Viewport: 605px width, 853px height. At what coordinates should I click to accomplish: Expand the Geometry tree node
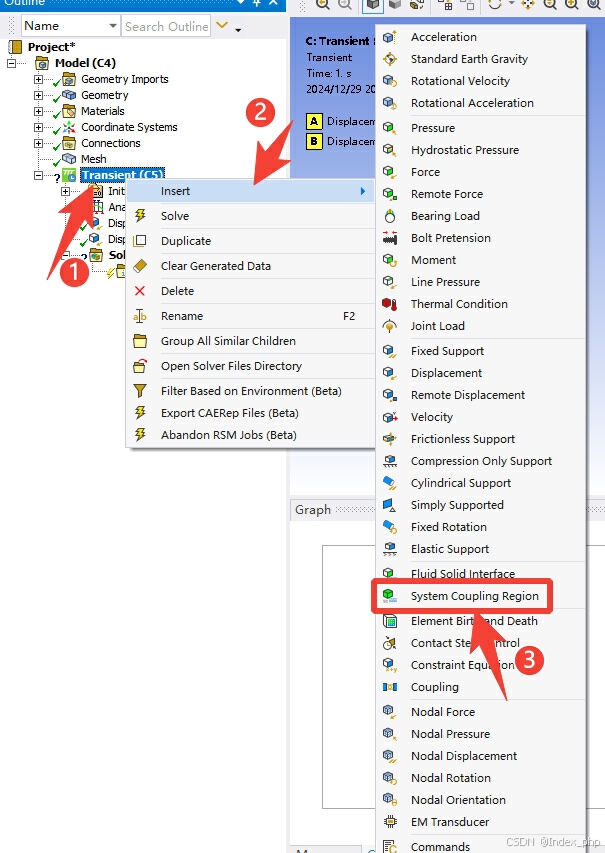tap(38, 95)
